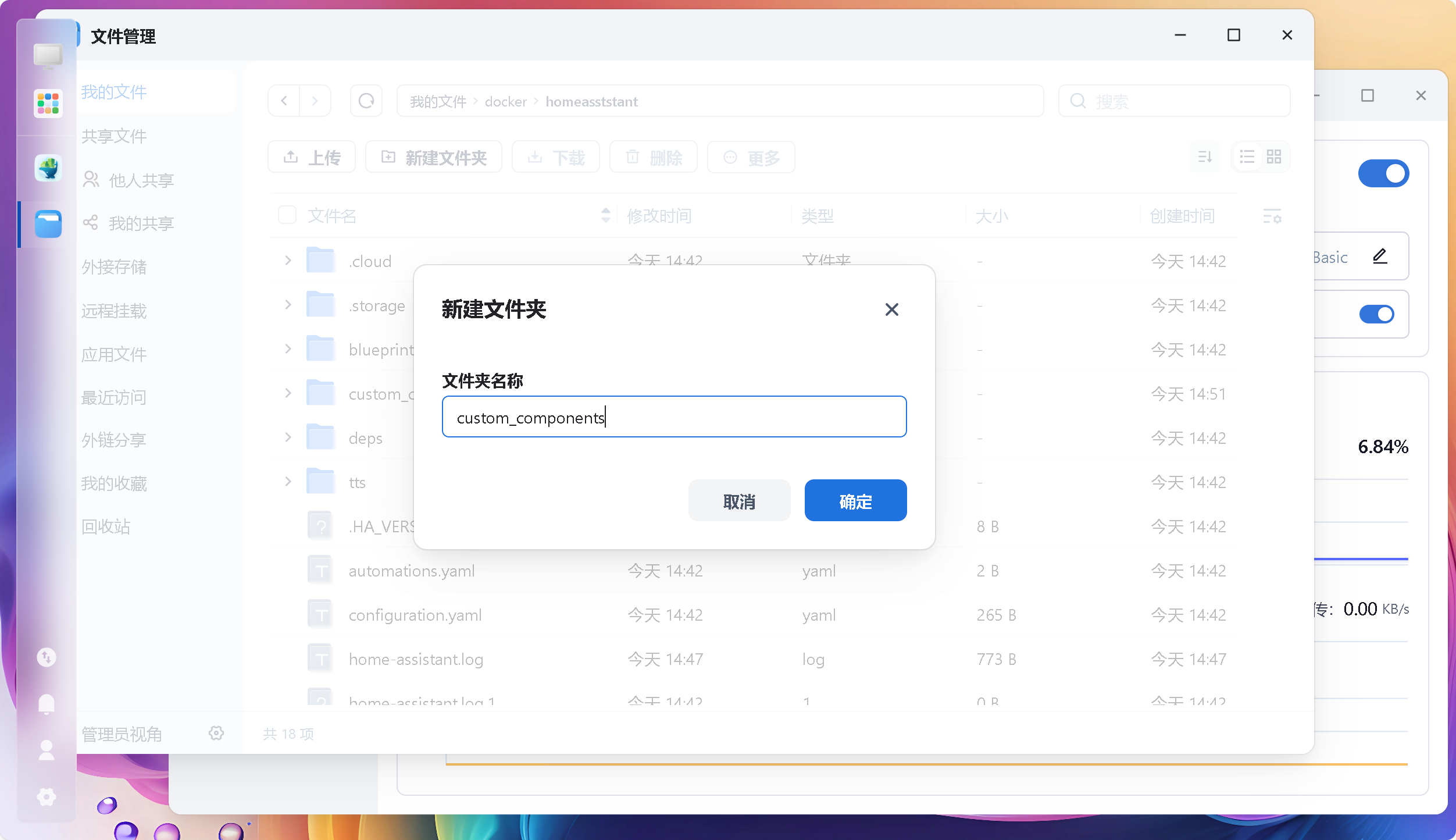This screenshot has width=1456, height=840.
Task: Open the gear icon next to 管理员视角
Action: click(x=216, y=733)
